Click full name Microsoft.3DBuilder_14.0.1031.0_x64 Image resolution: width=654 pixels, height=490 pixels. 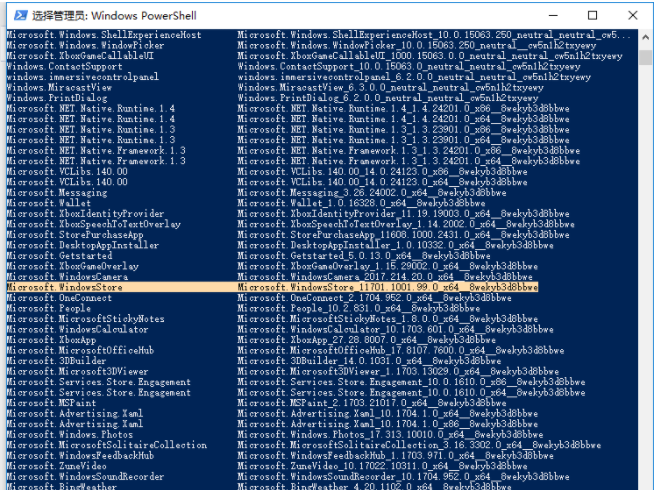[x=370, y=361]
